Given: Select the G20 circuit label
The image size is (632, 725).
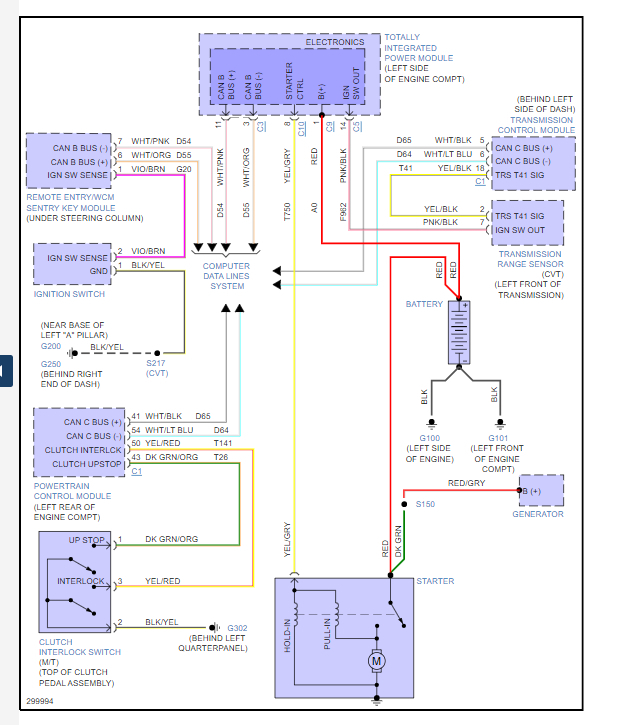Looking at the screenshot, I should tap(184, 169).
